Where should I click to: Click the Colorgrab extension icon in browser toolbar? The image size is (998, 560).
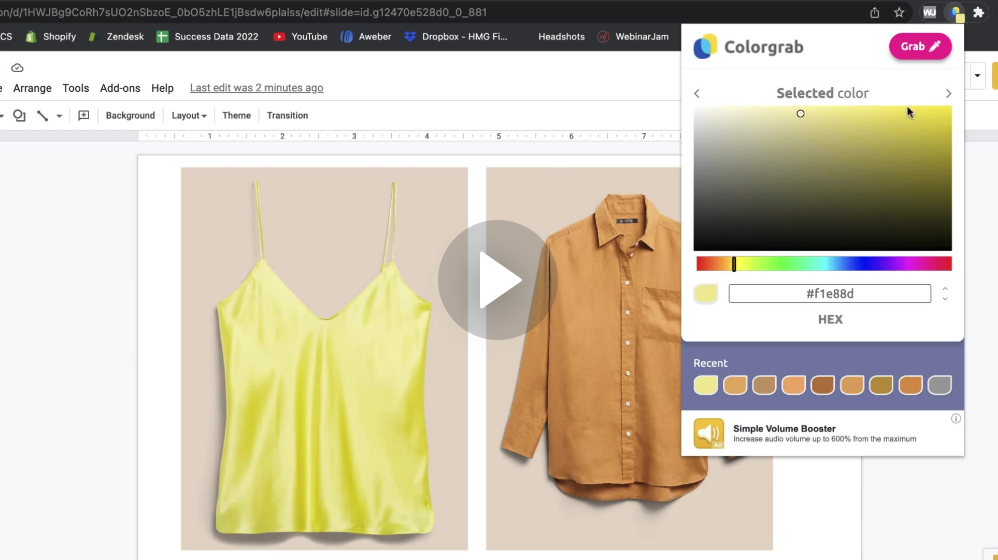coord(956,13)
